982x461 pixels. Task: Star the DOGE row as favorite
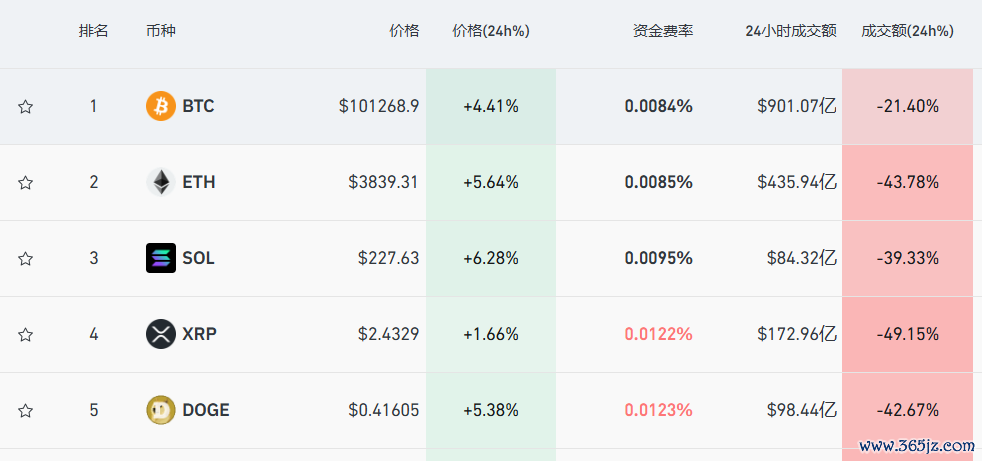pos(25,411)
